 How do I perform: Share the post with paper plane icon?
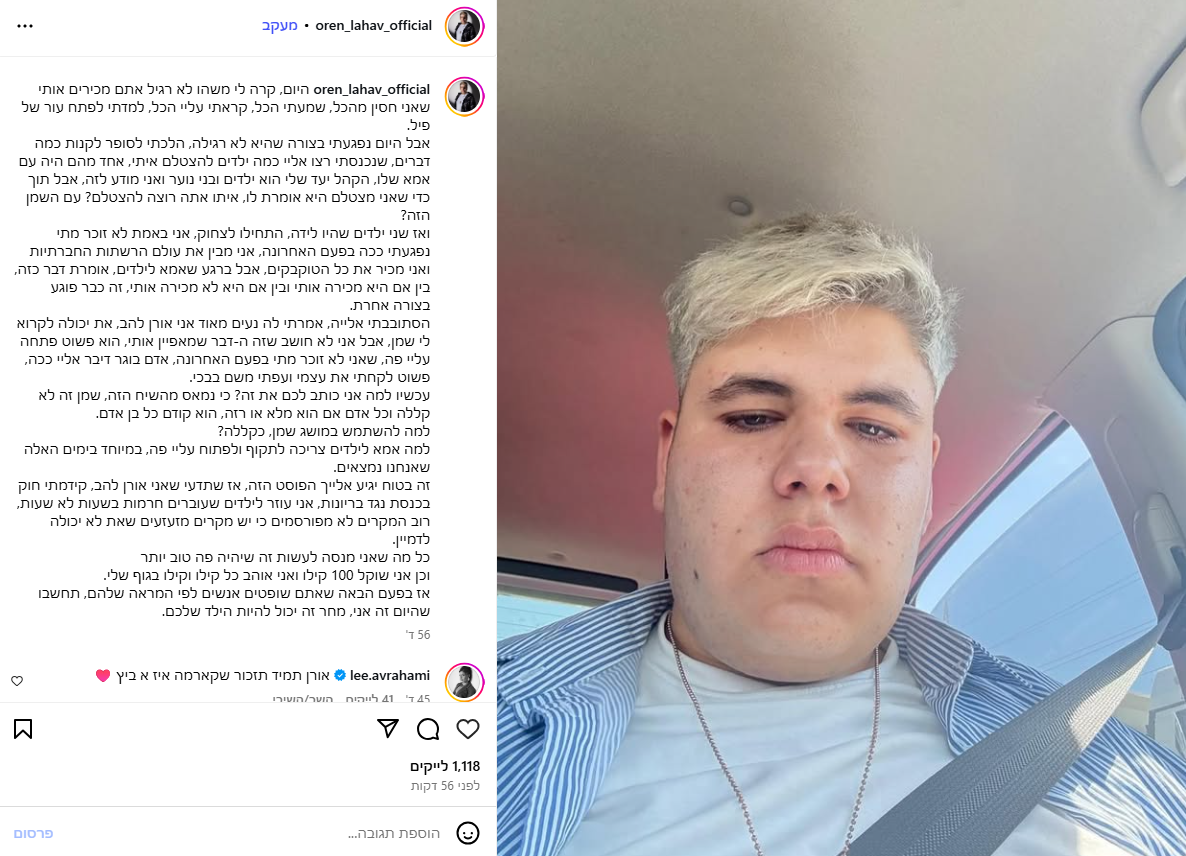pyautogui.click(x=388, y=728)
